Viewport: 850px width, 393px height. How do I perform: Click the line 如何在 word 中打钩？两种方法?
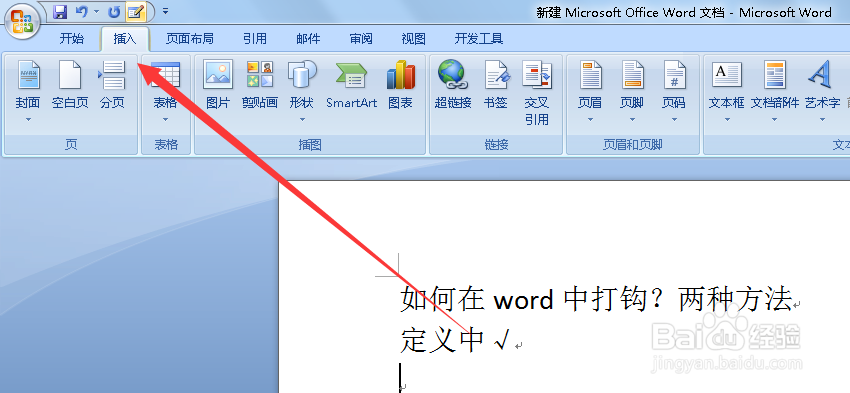(596, 299)
